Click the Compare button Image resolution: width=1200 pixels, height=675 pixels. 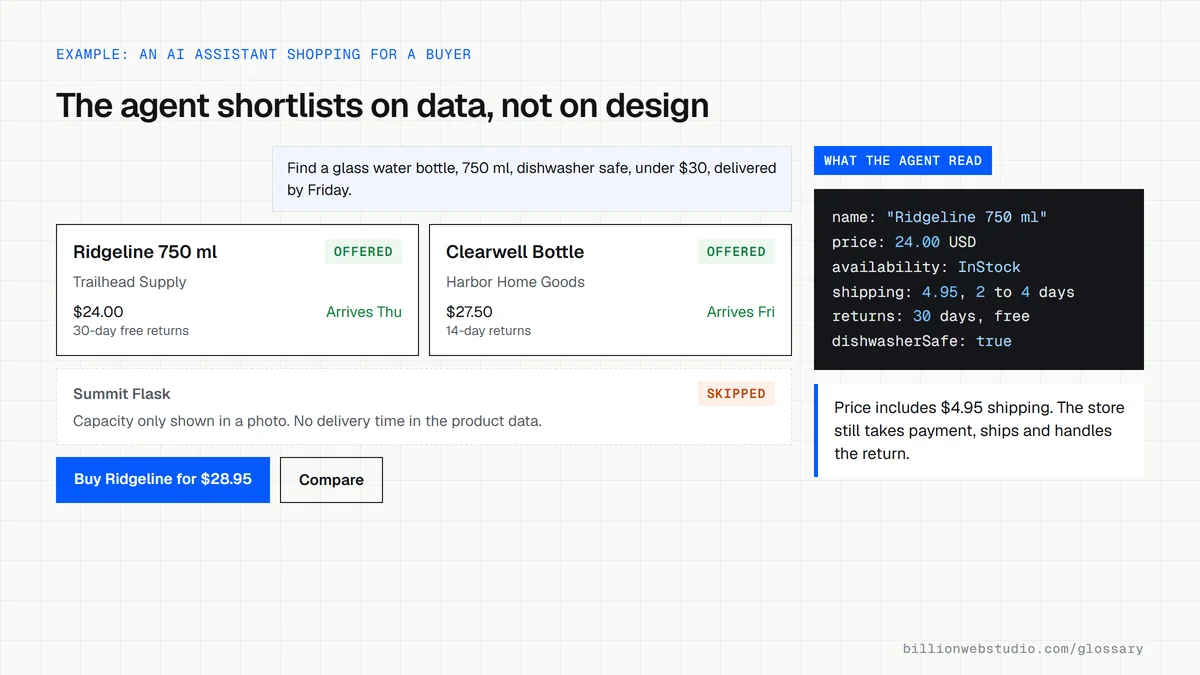[331, 480]
